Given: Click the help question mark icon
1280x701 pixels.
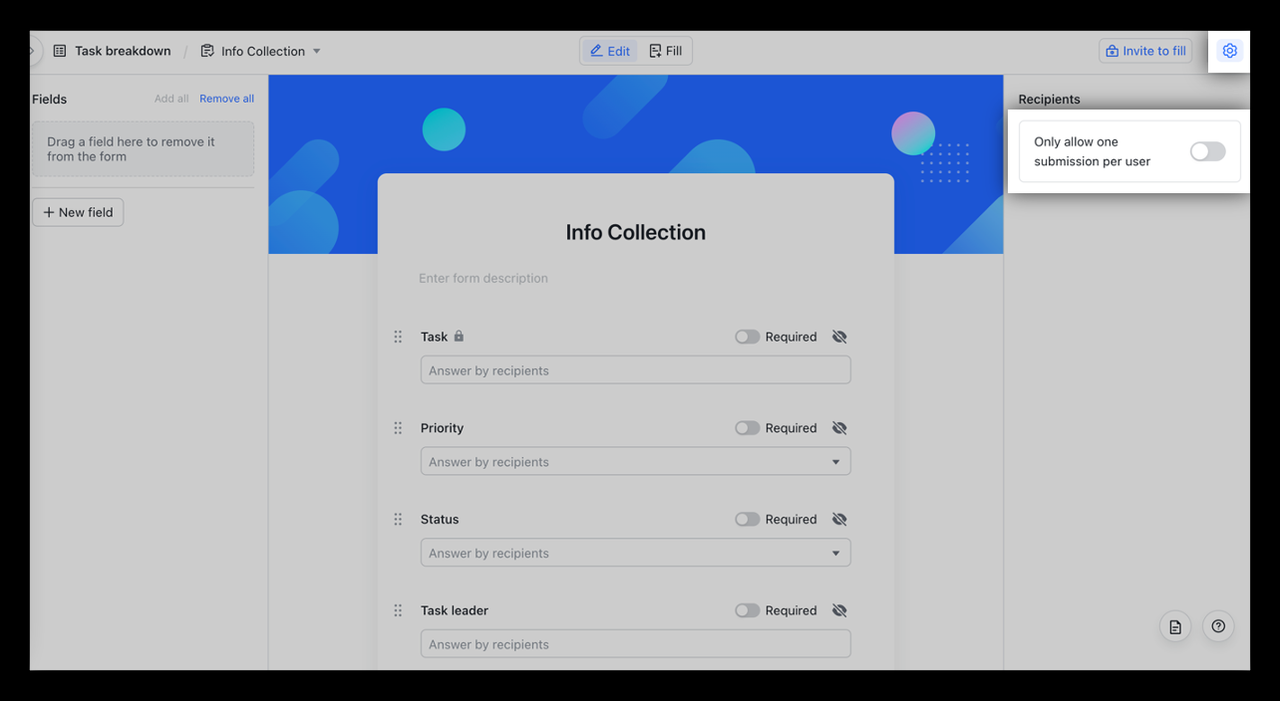Looking at the screenshot, I should coord(1218,627).
